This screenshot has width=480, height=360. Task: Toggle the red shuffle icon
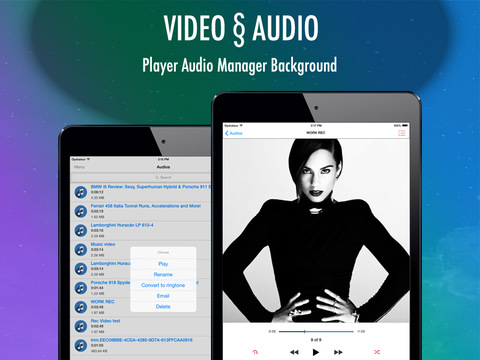point(377,352)
